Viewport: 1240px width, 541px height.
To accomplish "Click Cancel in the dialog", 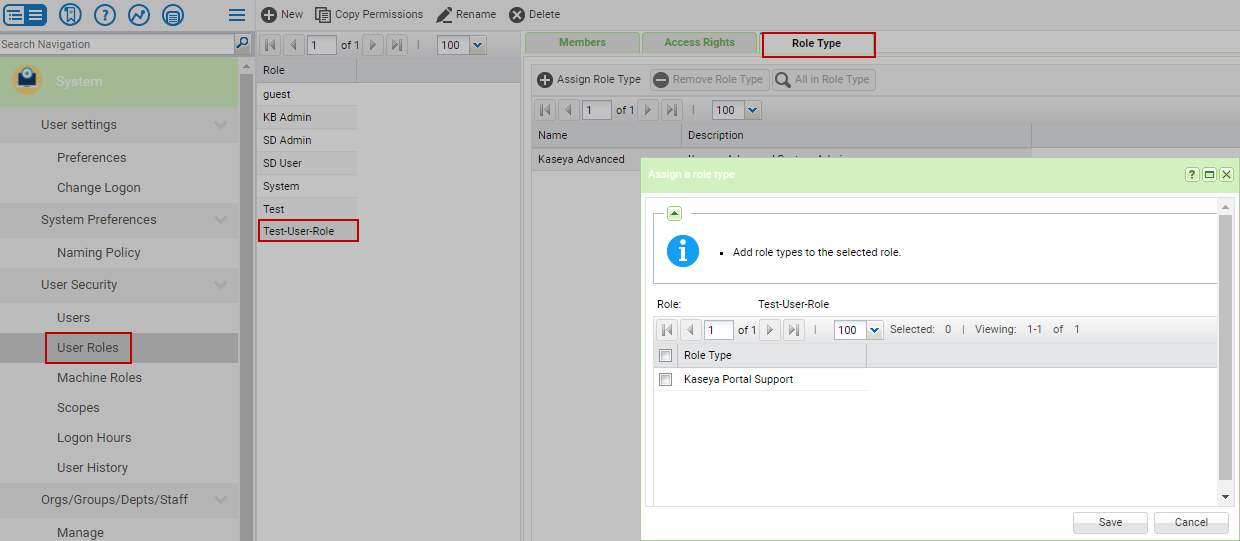I will coord(1191,522).
